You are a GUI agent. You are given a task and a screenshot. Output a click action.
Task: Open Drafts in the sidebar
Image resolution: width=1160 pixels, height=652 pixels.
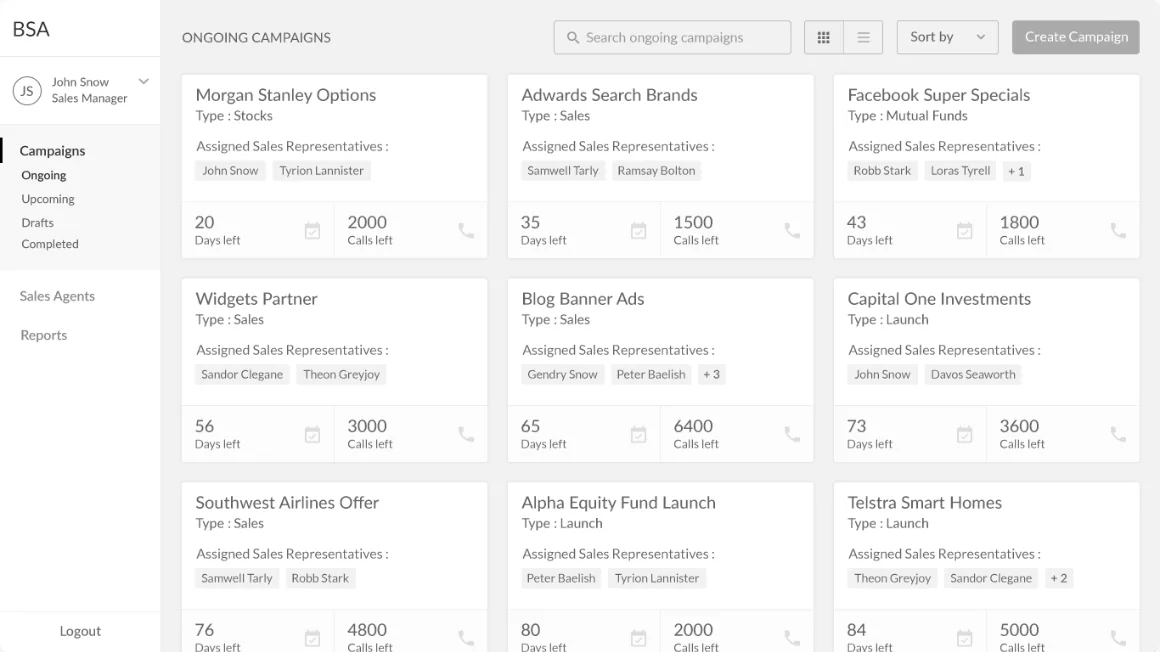38,223
